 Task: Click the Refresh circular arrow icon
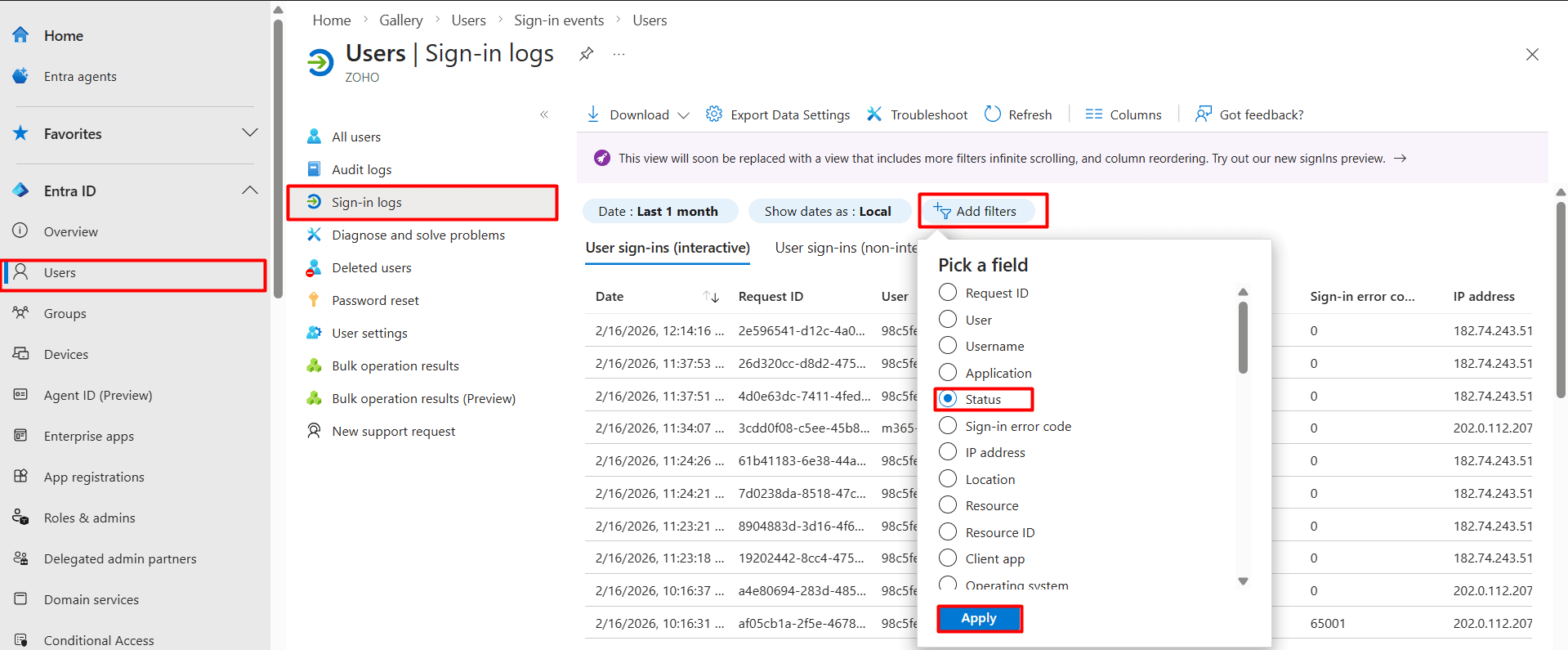(x=992, y=114)
